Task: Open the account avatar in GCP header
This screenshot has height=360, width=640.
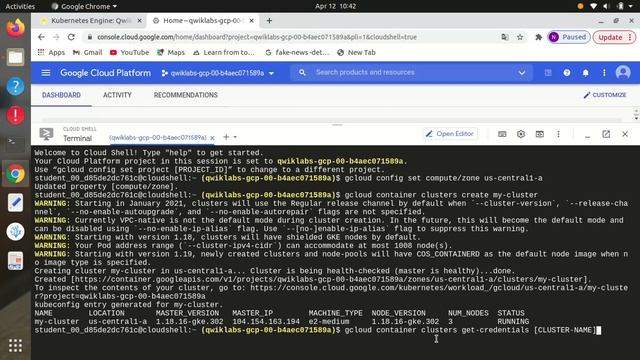Action: tap(623, 73)
